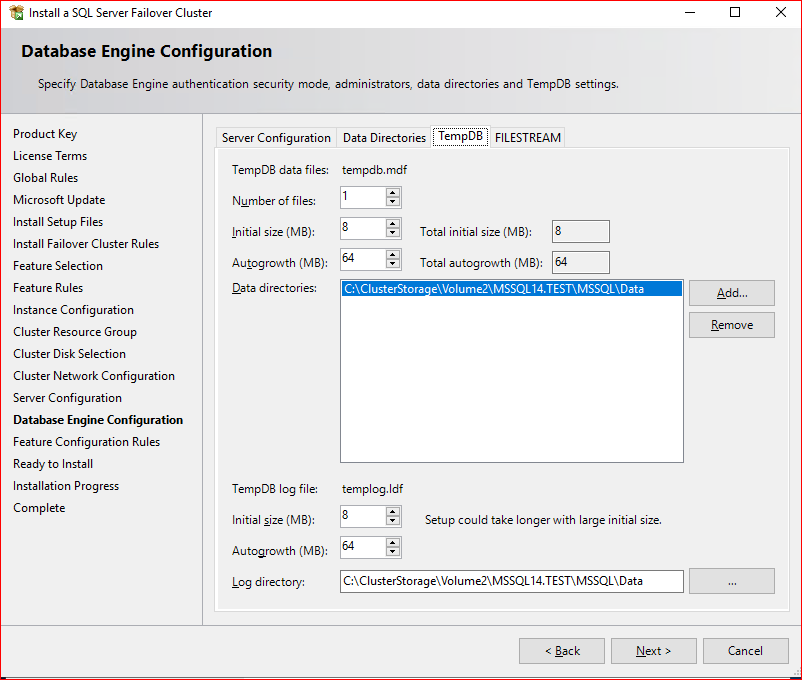802x680 pixels.
Task: Switch to the Data Directories tab
Action: point(384,138)
